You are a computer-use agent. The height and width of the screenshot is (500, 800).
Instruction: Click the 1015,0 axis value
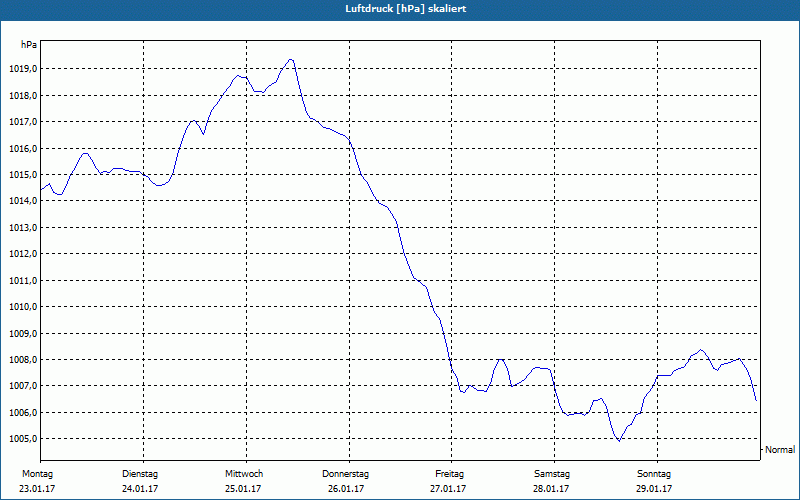tap(22, 175)
